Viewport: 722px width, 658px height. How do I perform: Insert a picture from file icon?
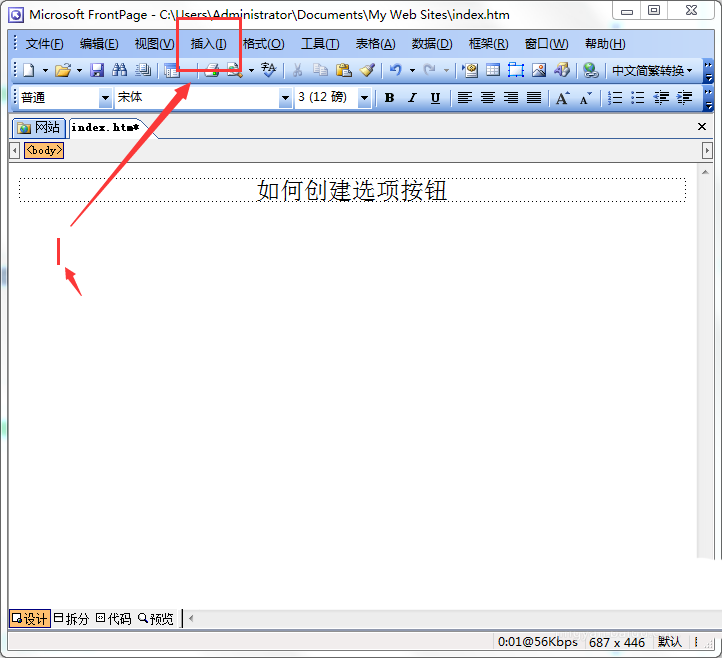tap(539, 70)
